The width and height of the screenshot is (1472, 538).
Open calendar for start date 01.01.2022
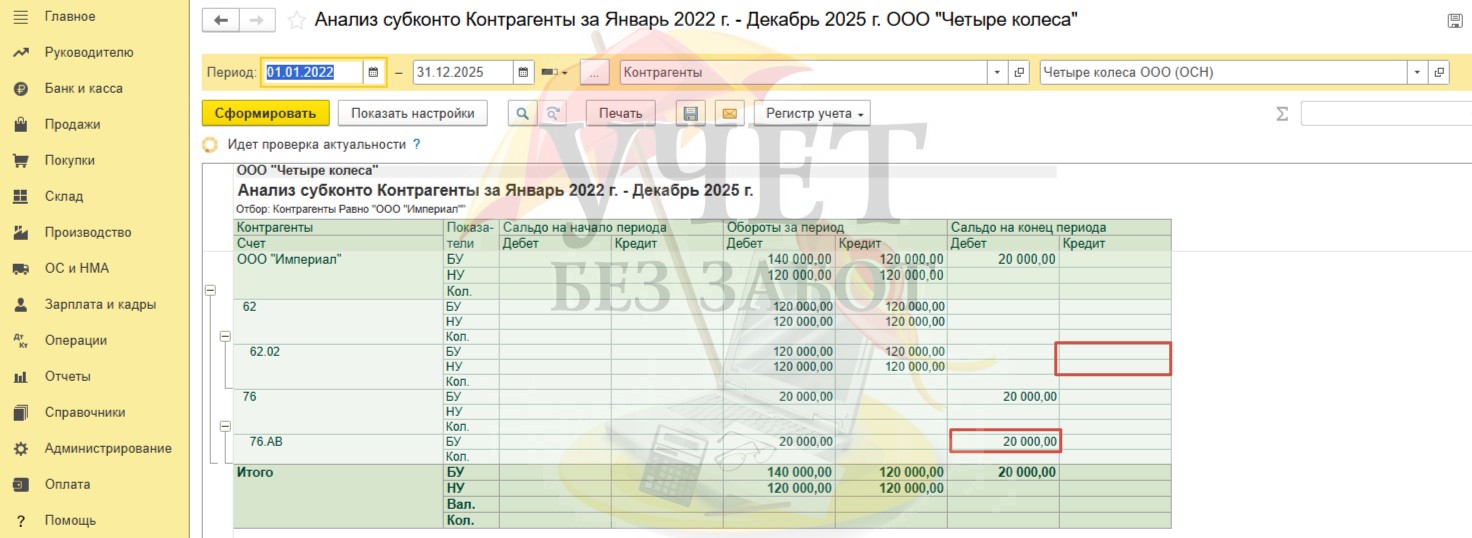point(373,72)
